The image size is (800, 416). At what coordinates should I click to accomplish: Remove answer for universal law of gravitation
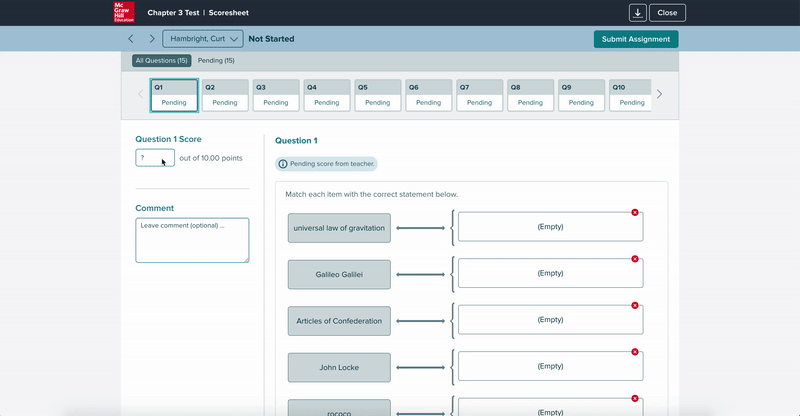point(635,212)
